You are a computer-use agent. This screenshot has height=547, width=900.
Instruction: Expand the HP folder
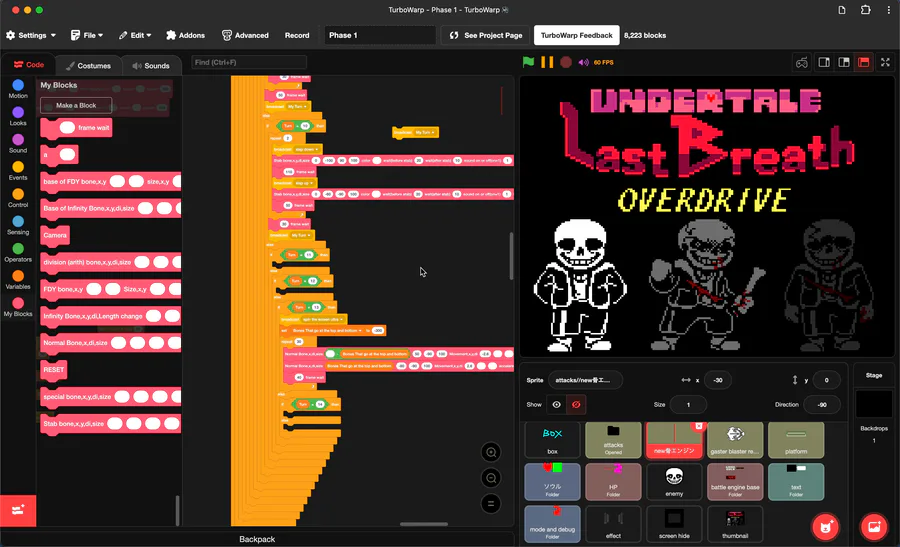(613, 482)
